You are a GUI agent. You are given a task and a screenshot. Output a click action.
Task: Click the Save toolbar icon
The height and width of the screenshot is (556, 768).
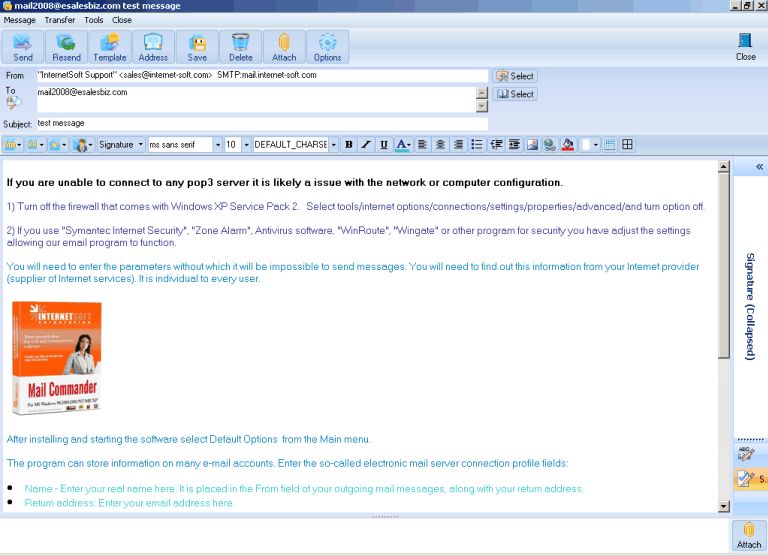(197, 47)
